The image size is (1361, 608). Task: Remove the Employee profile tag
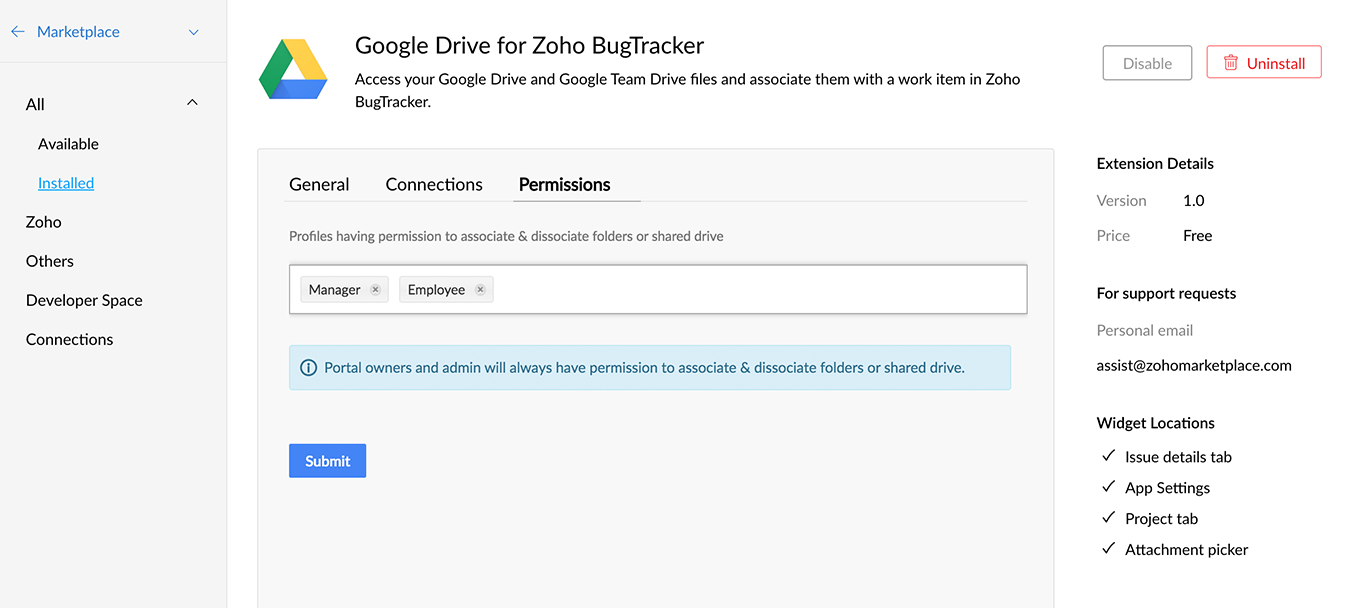click(480, 290)
